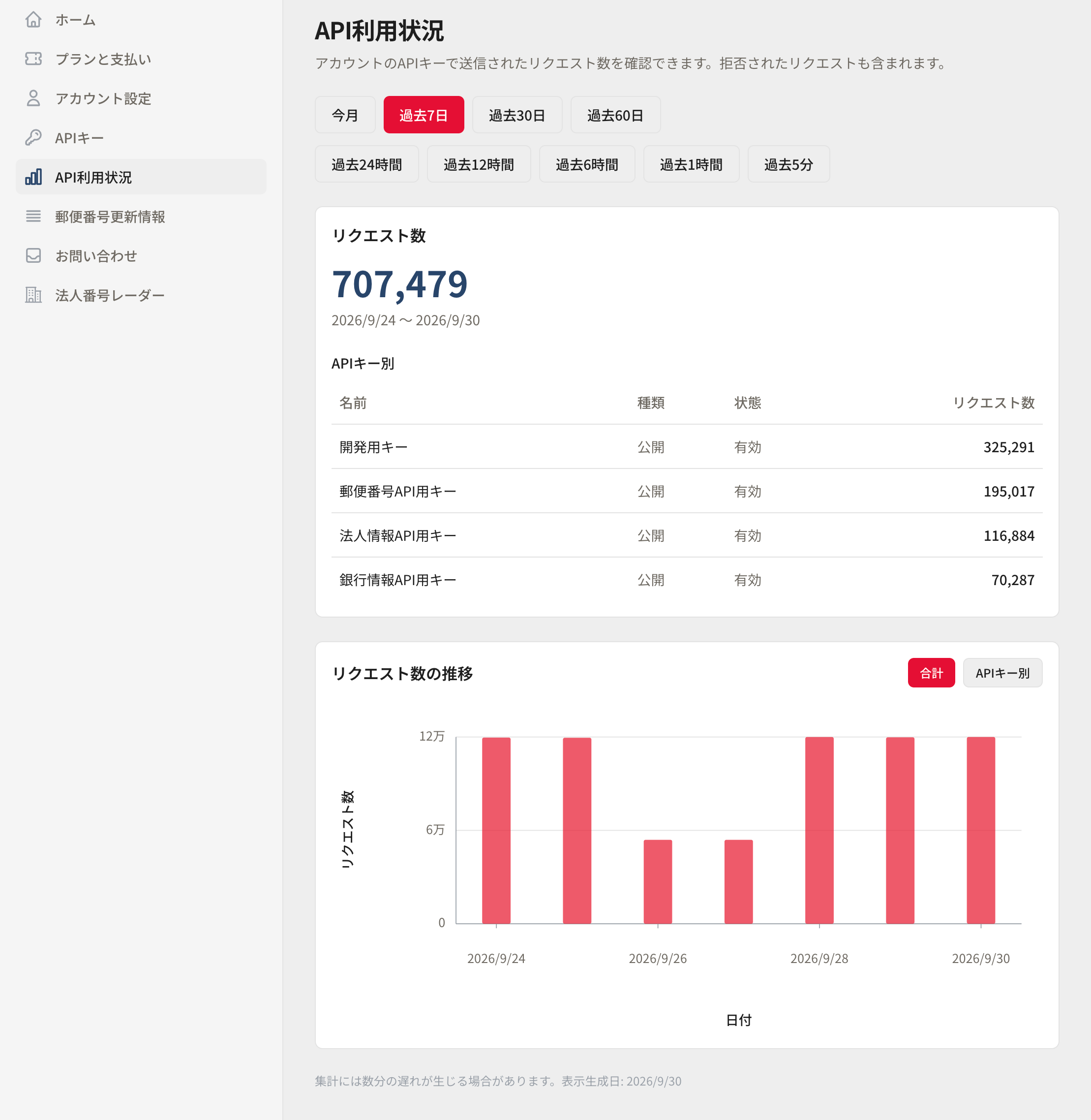This screenshot has height=1120, width=1091.
Task: Click the key icon for APIキー
Action: click(x=33, y=138)
